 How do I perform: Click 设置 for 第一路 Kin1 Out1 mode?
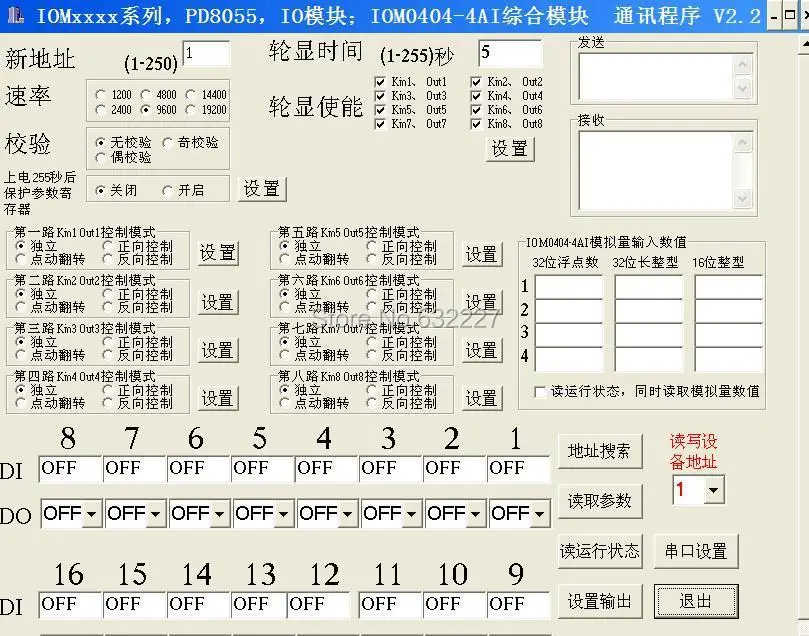(218, 253)
